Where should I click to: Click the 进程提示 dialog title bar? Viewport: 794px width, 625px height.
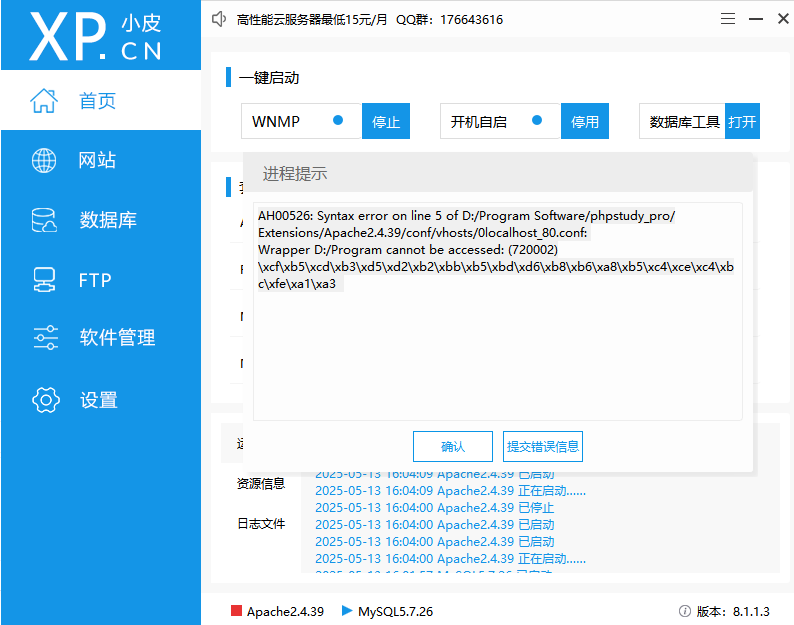(x=498, y=173)
